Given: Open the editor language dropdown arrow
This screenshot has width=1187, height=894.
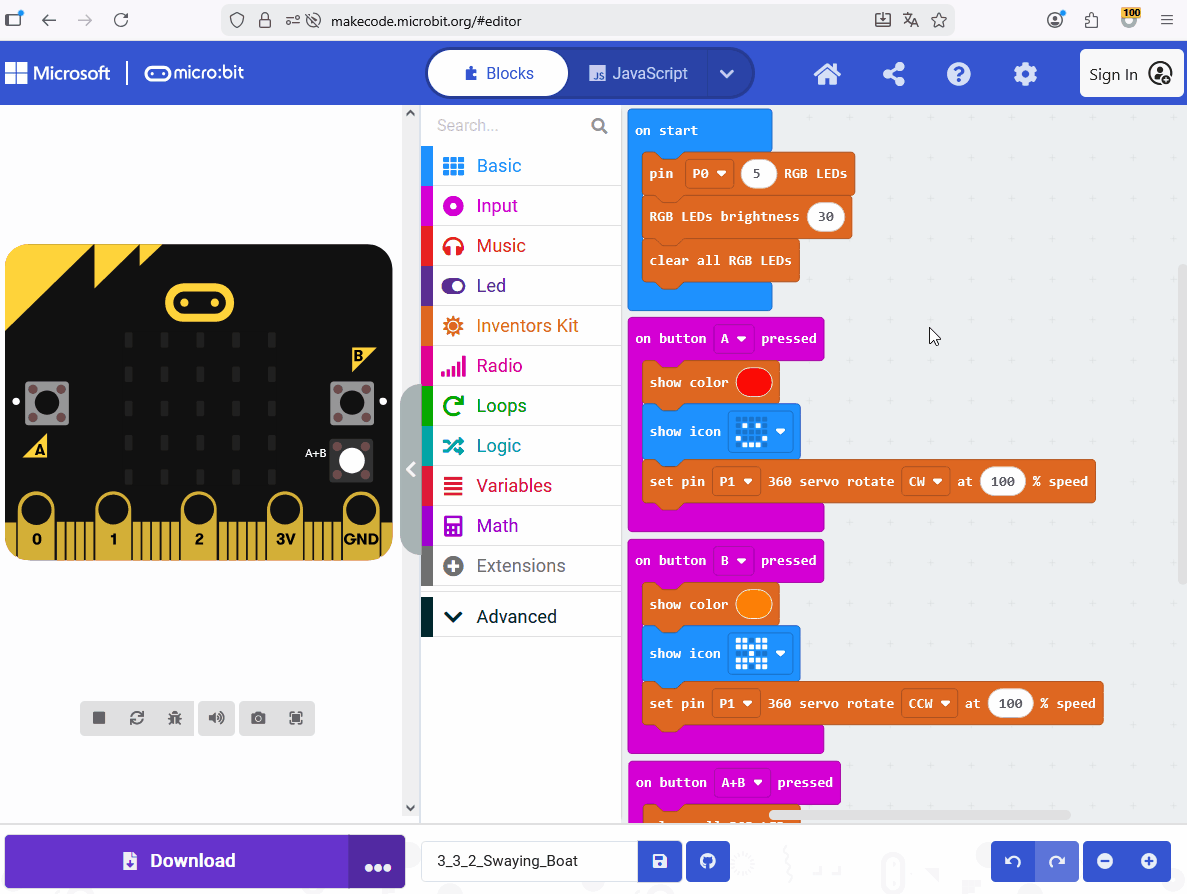Looking at the screenshot, I should [727, 73].
